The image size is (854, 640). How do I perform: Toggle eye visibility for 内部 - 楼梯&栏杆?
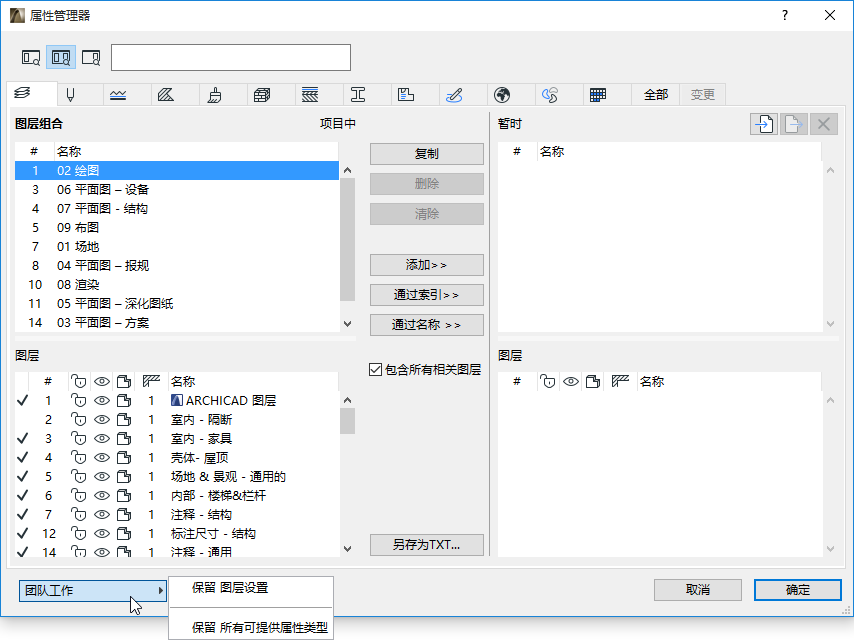point(102,496)
